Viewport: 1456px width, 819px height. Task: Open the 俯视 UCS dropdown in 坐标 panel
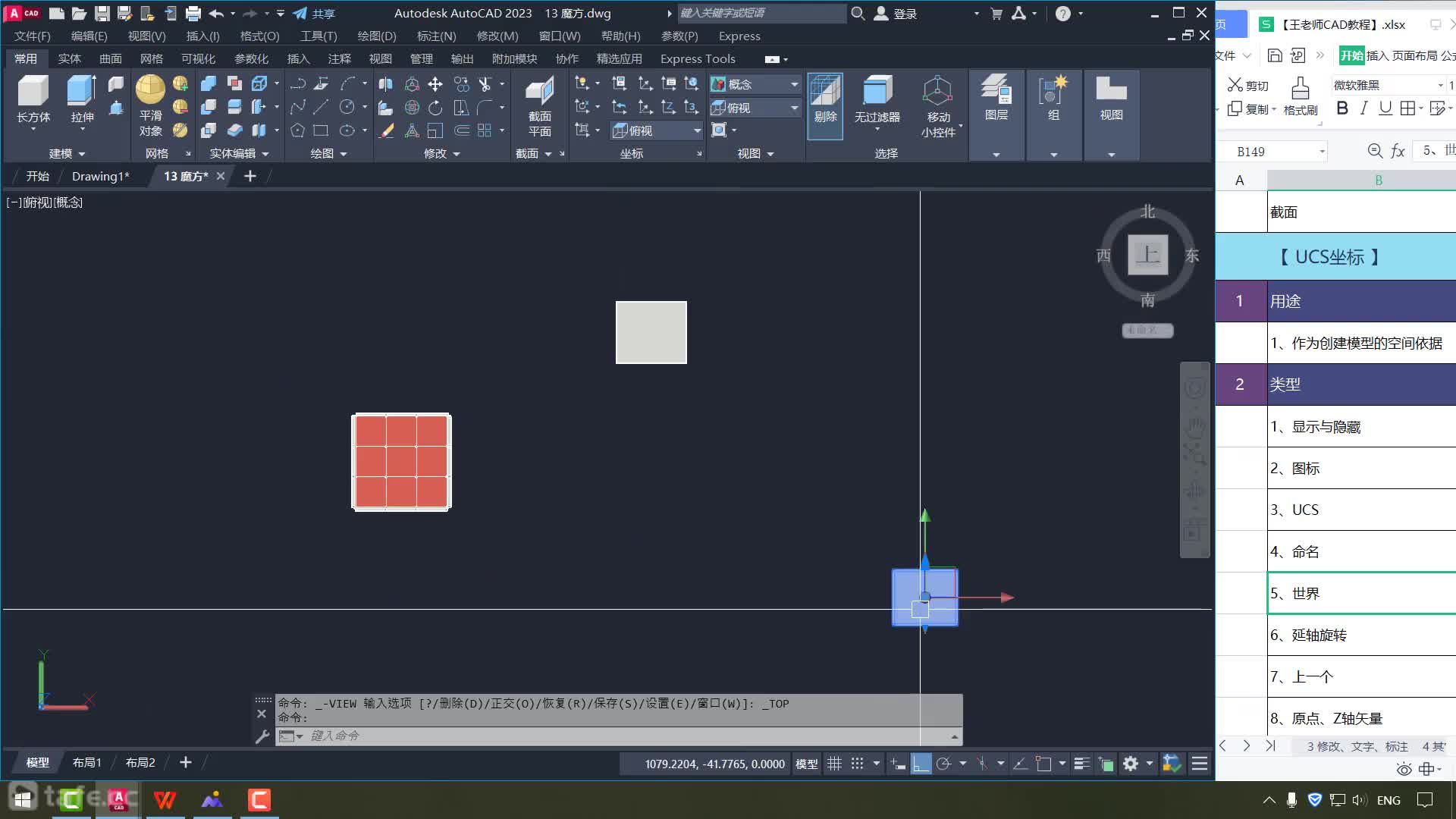tap(657, 130)
